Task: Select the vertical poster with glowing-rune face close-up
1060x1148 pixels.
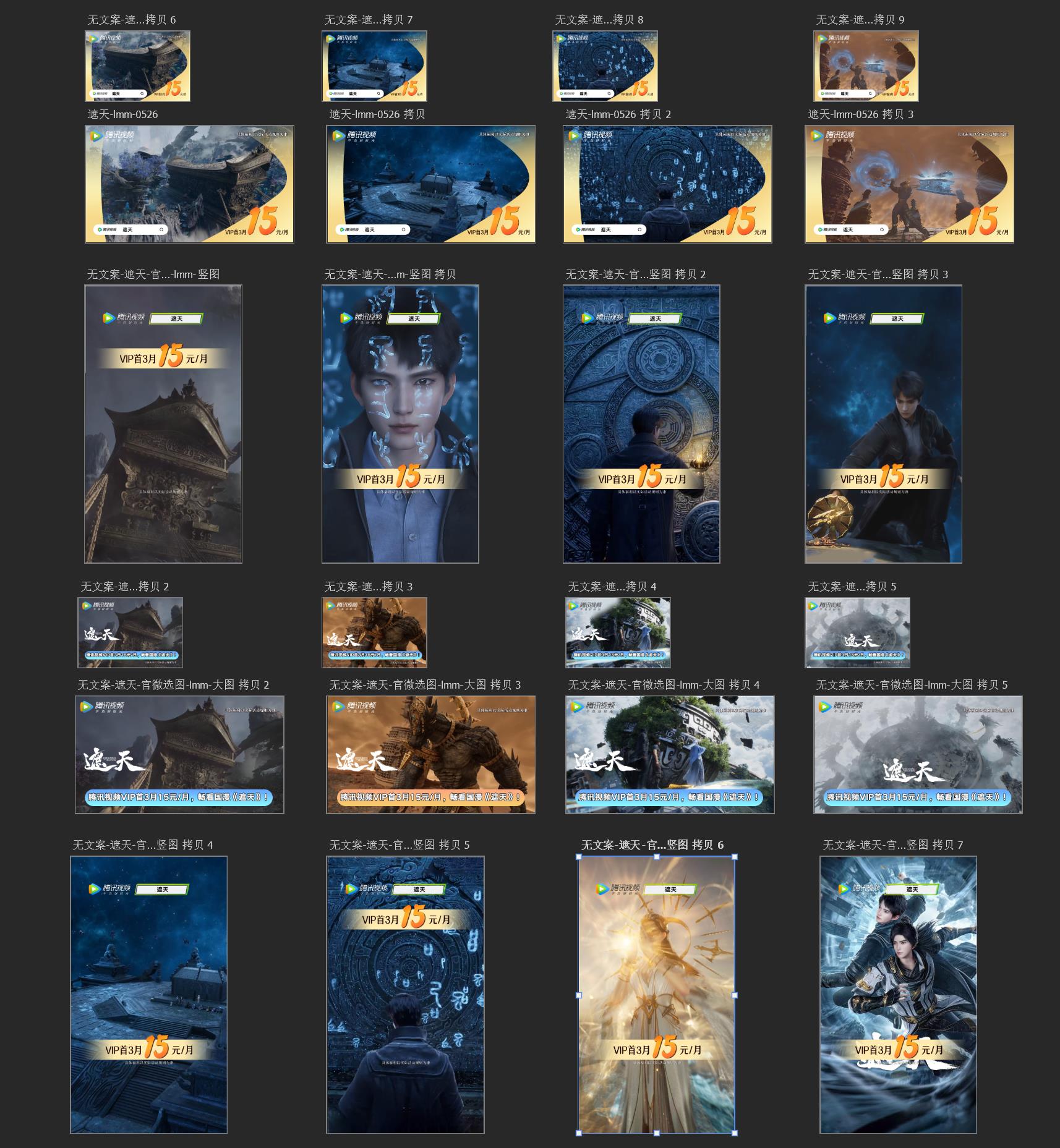Action: point(400,424)
